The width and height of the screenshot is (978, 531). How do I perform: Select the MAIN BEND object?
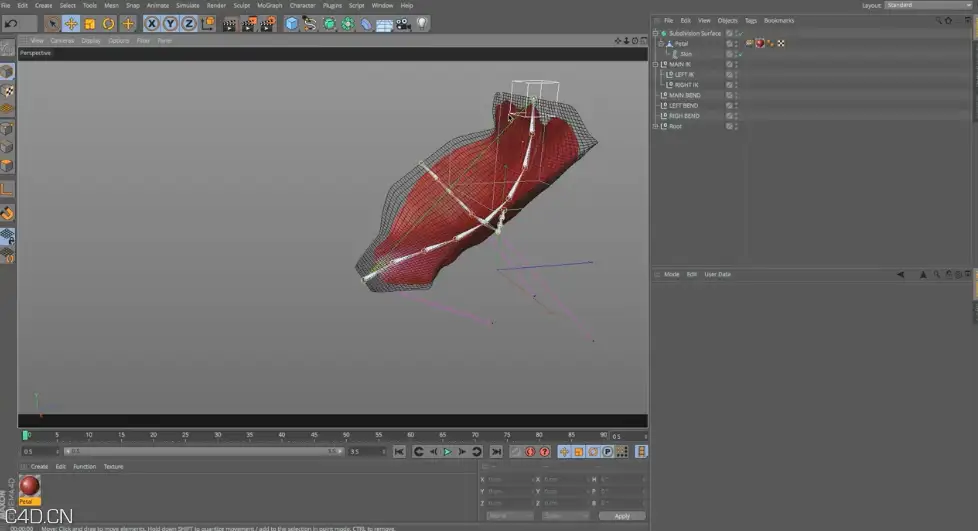click(684, 95)
